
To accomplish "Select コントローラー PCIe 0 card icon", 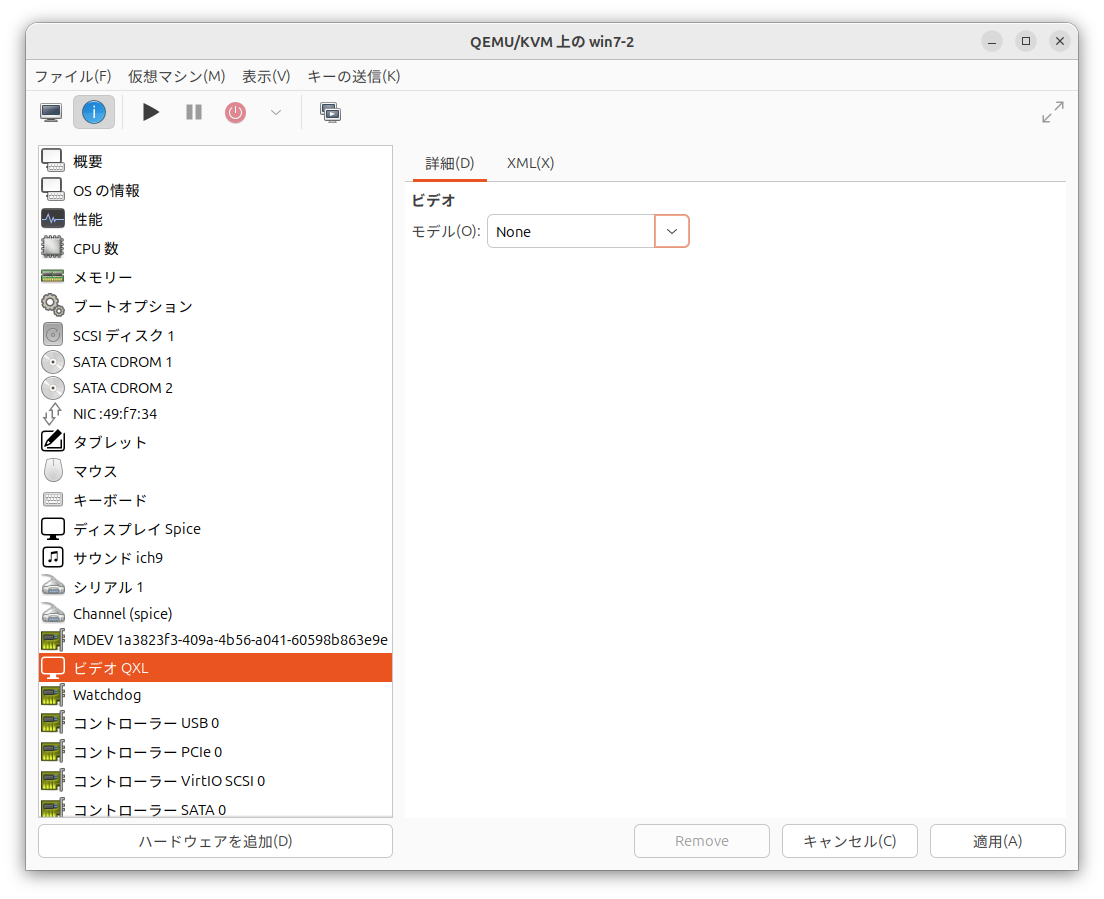I will point(53,752).
